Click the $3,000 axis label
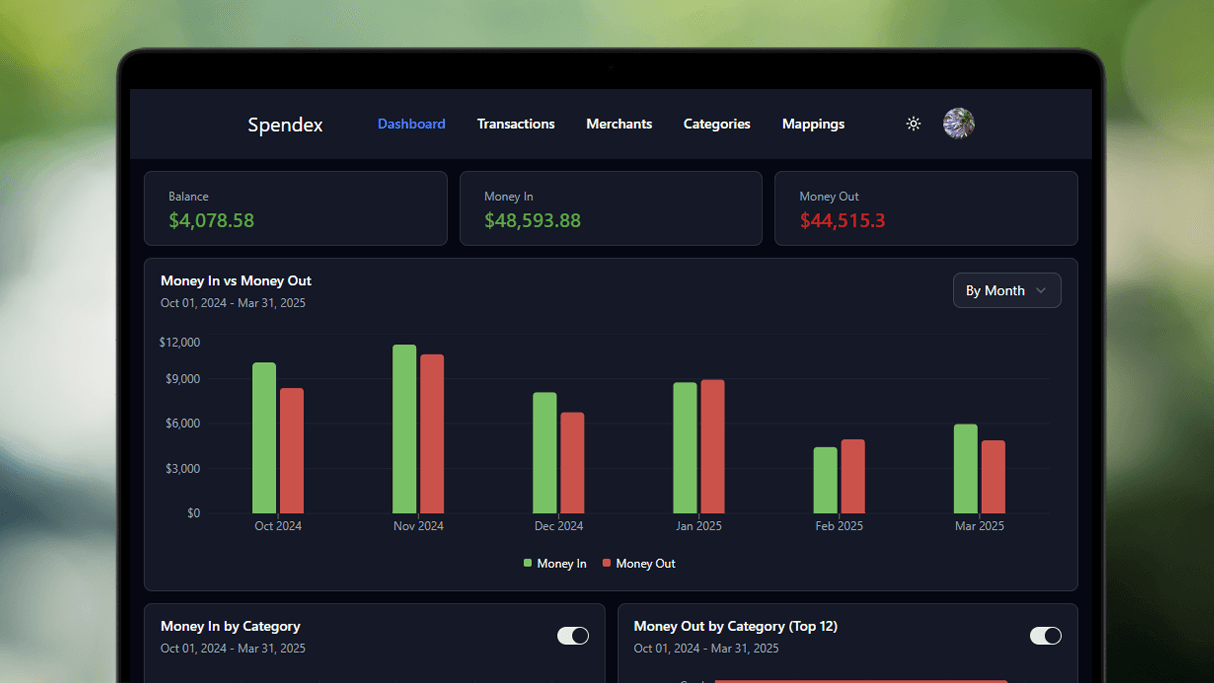1214x683 pixels. click(x=183, y=469)
